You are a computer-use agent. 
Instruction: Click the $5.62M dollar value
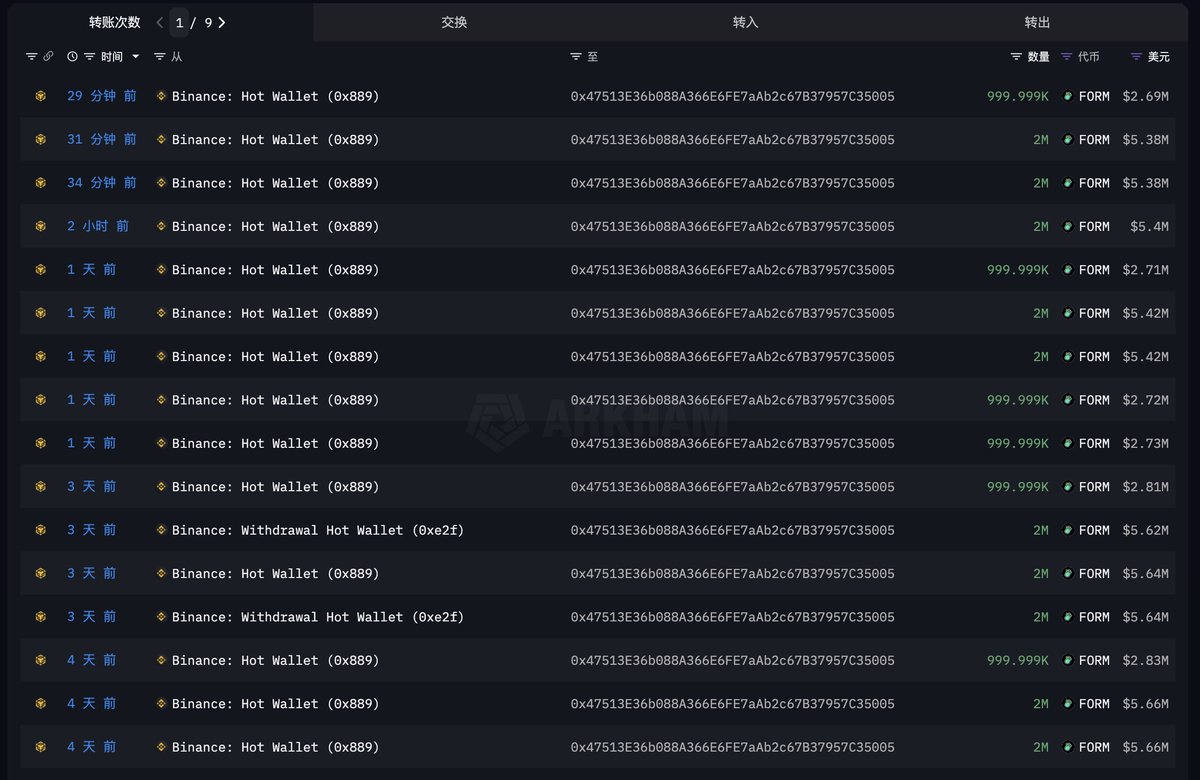click(x=1145, y=530)
